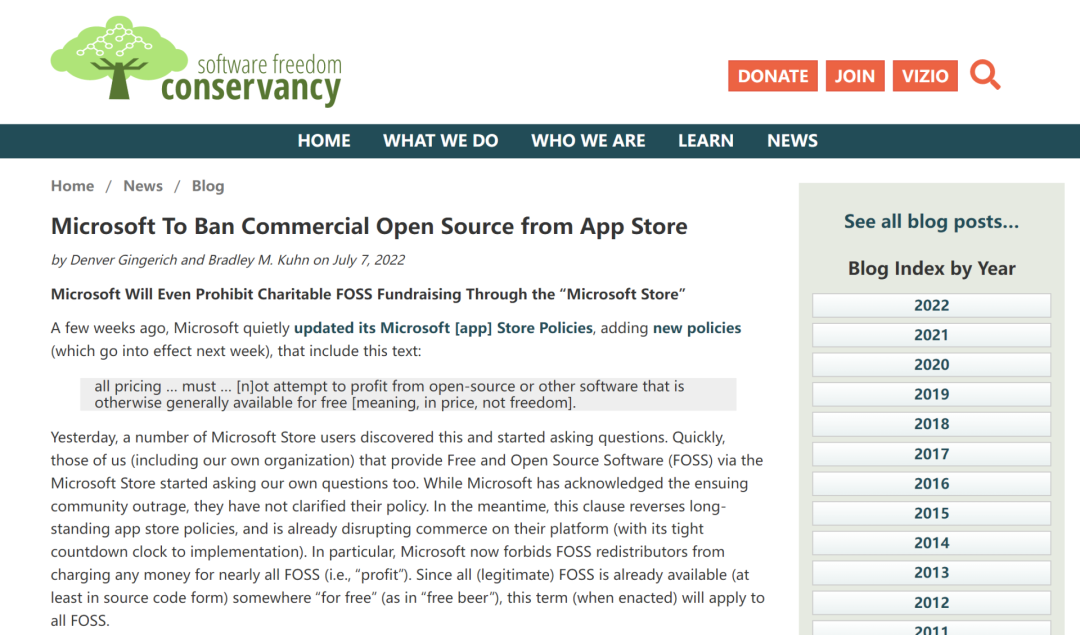1080x635 pixels.
Task: Select 2021 in Blog Index
Action: (x=931, y=335)
